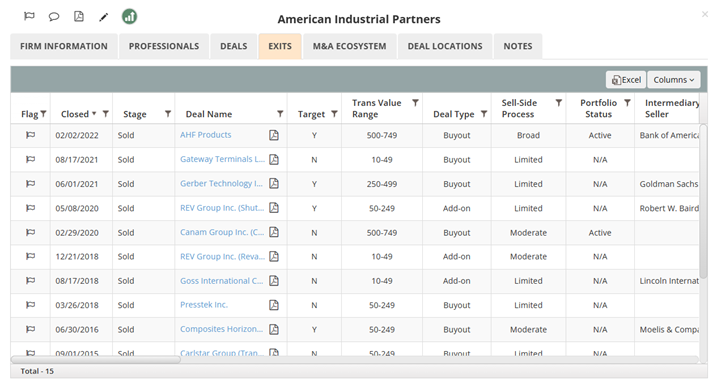Open PDF for Composites Horizon deal

point(274,329)
